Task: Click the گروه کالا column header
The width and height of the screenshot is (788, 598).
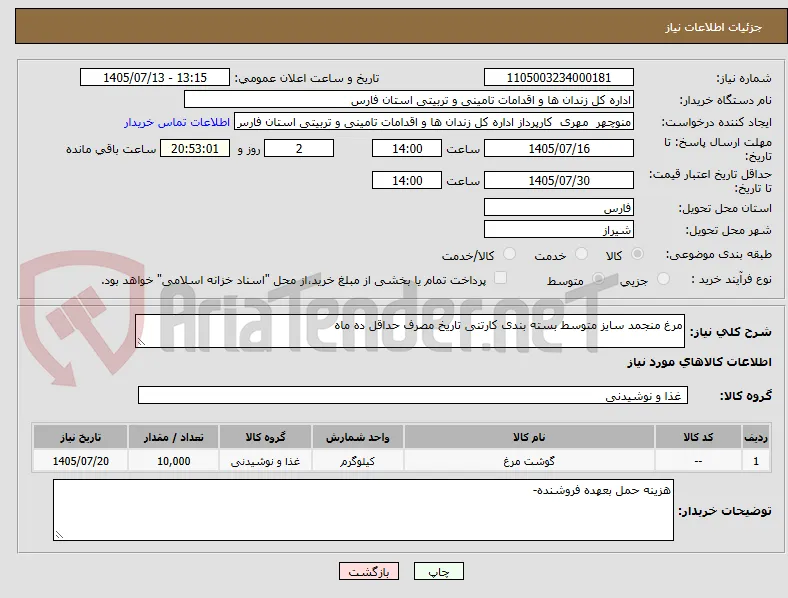Action: point(265,437)
